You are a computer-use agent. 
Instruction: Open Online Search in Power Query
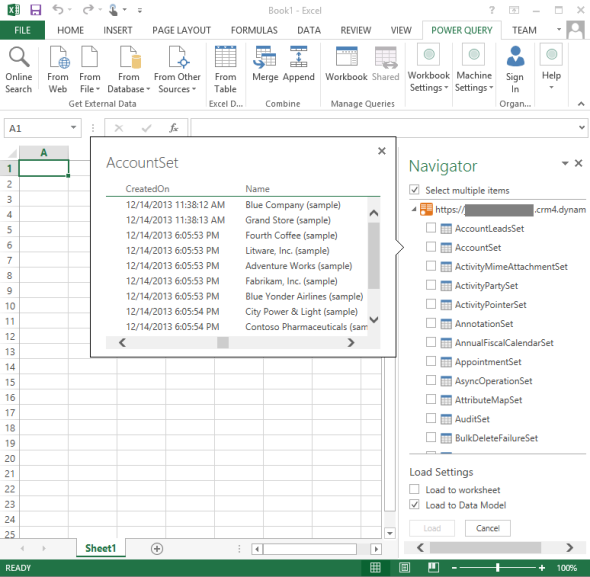click(18, 69)
